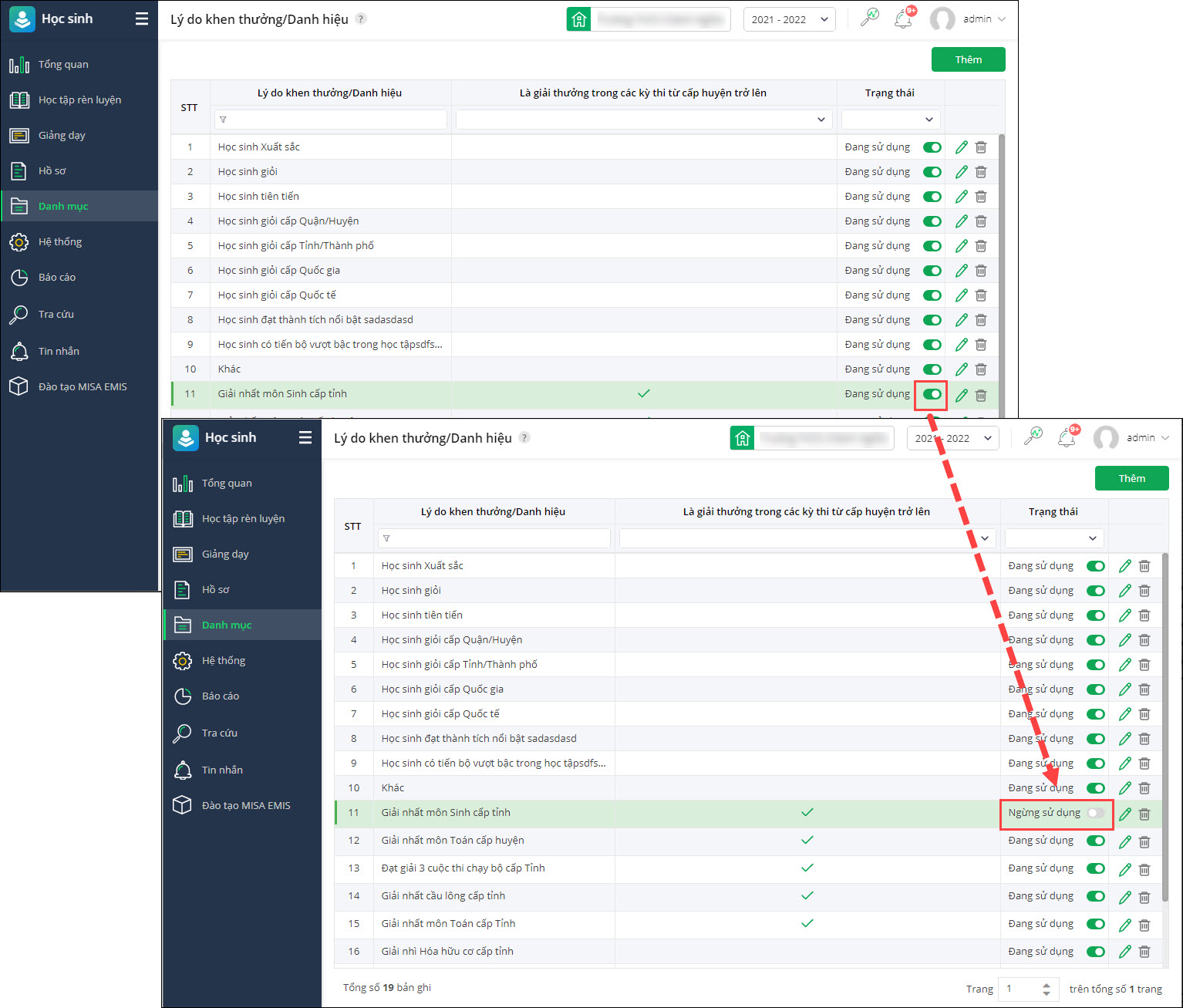The image size is (1183, 1008).
Task: Focus the reason filter field in lower window
Action: pos(494,538)
